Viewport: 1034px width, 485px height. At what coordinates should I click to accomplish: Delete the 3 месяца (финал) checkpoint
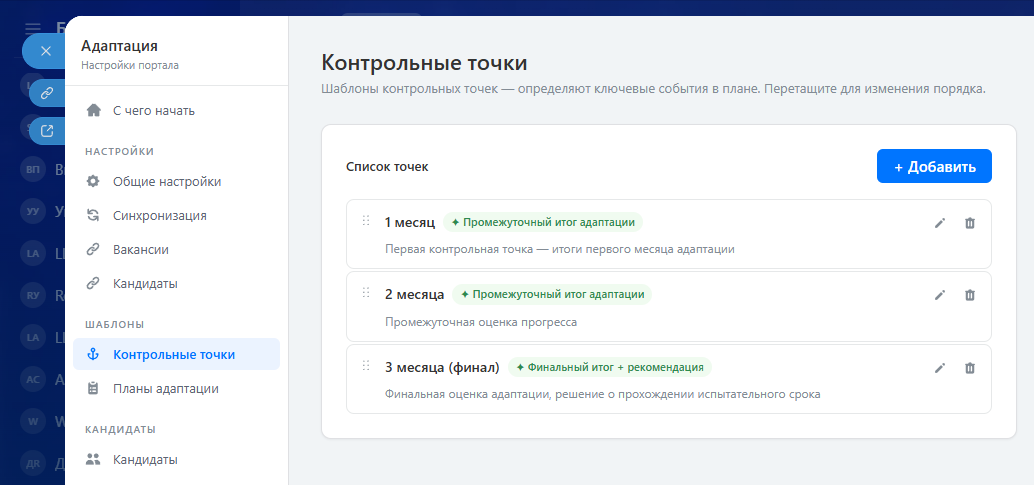pyautogui.click(x=969, y=368)
